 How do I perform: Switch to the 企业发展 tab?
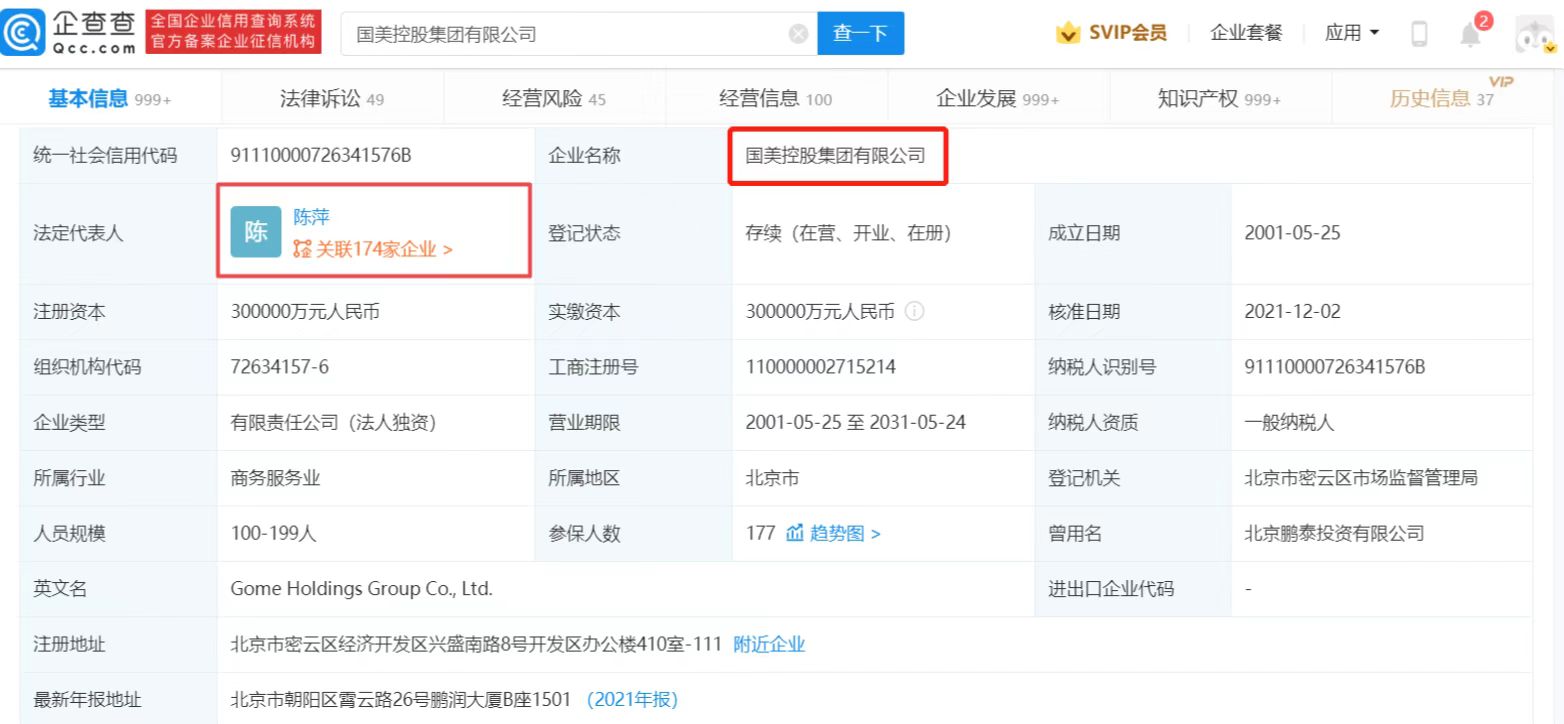pyautogui.click(x=997, y=98)
